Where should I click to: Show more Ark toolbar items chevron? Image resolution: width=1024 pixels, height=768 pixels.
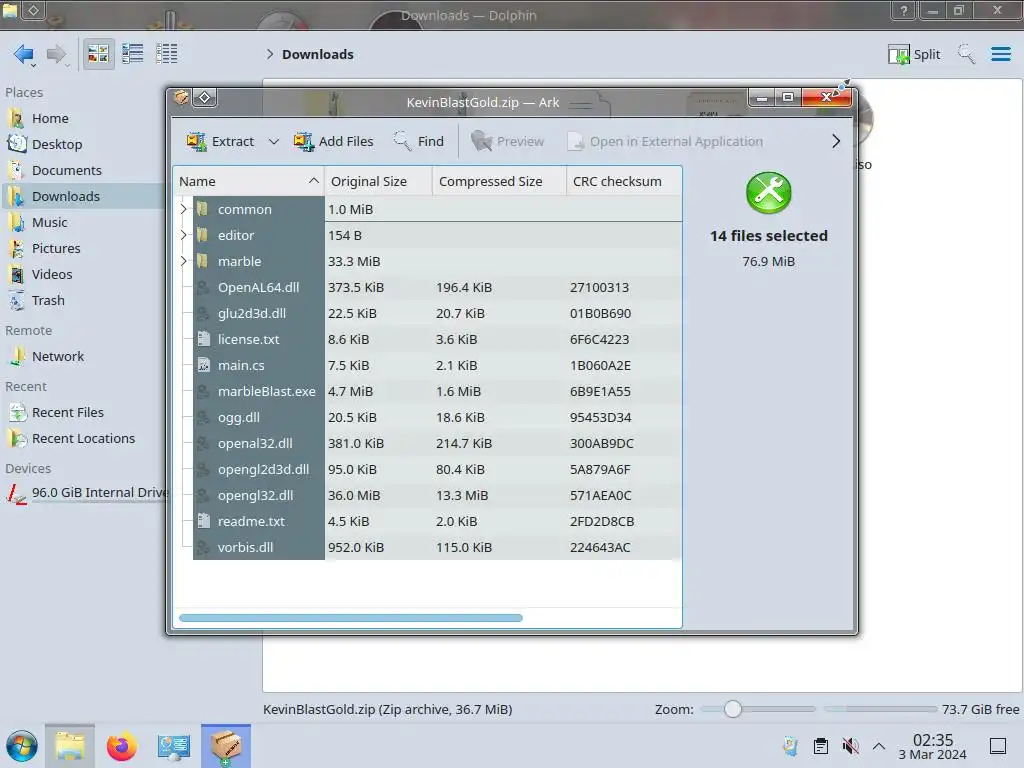[836, 141]
